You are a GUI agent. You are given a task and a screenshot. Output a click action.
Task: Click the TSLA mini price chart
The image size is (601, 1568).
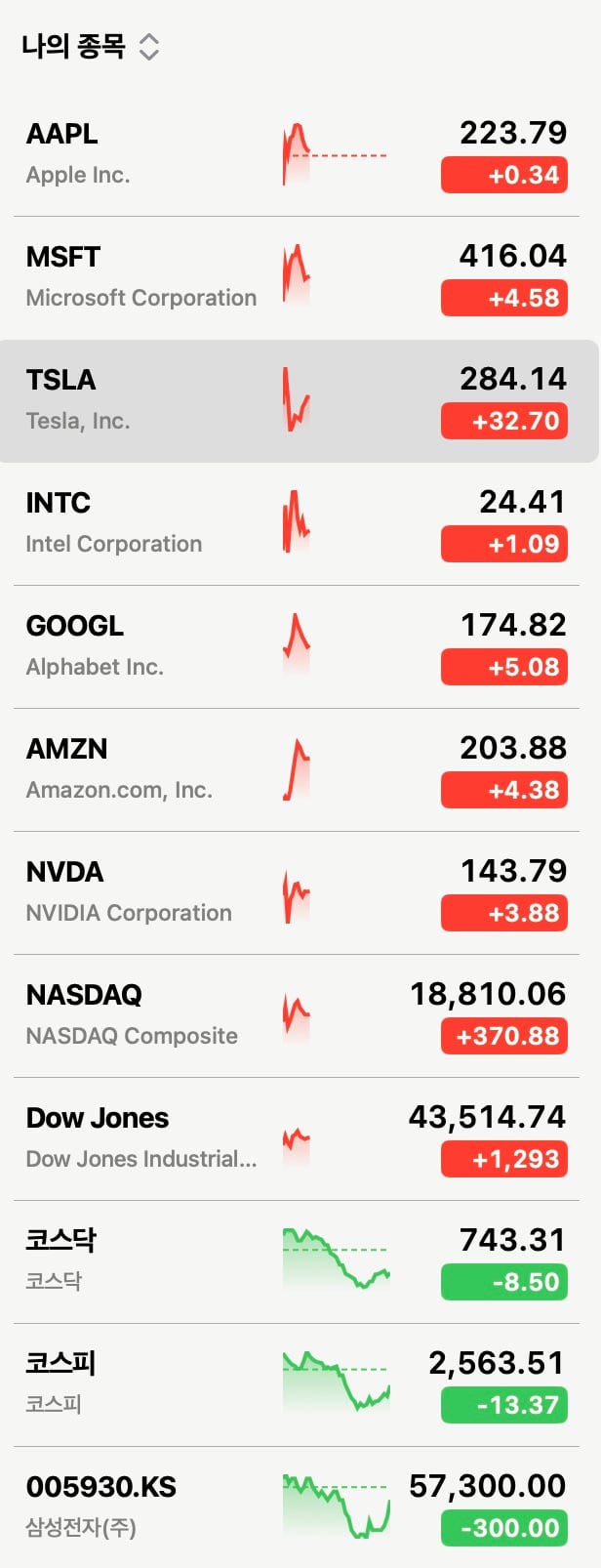[297, 400]
